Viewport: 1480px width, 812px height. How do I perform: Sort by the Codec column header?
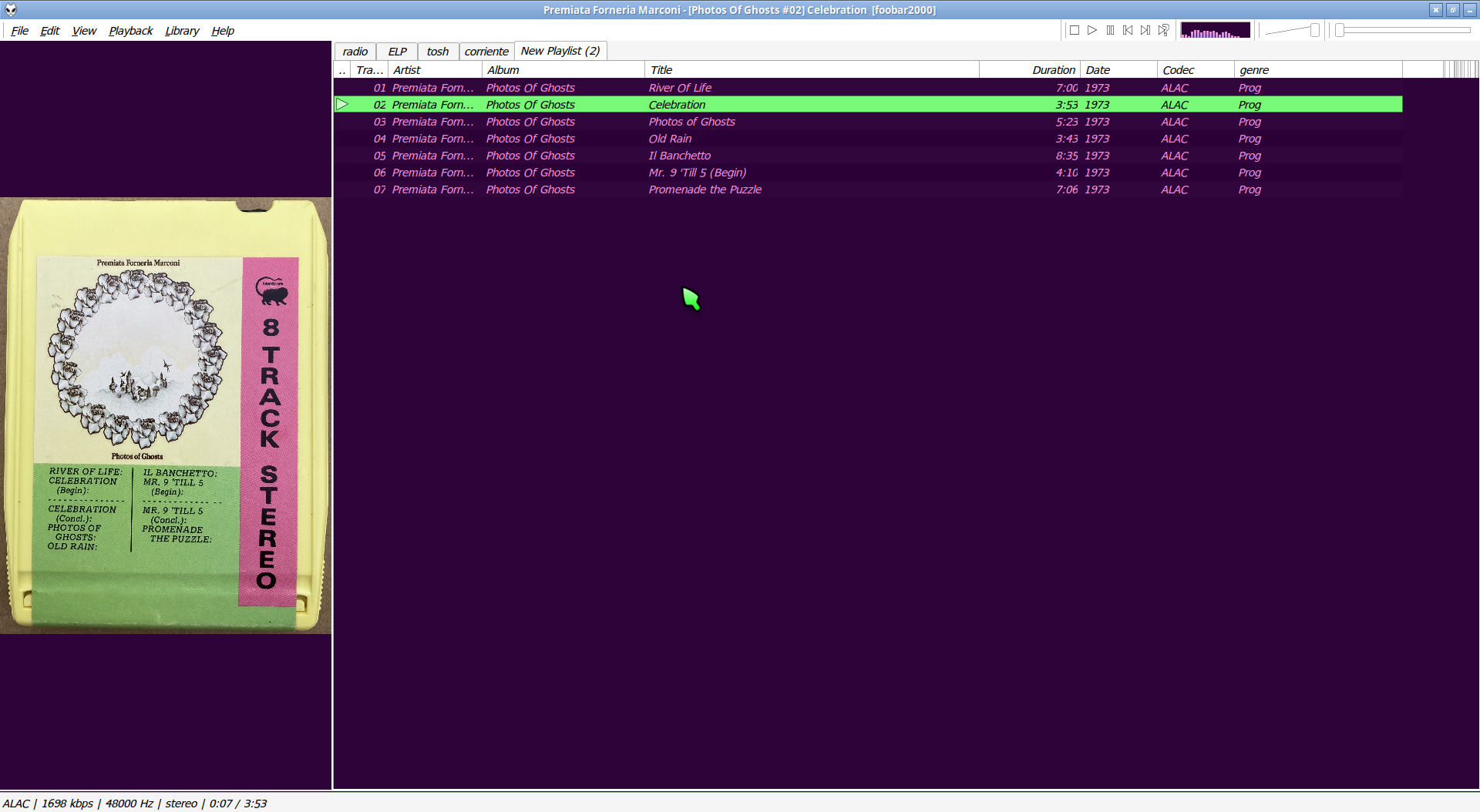1196,70
